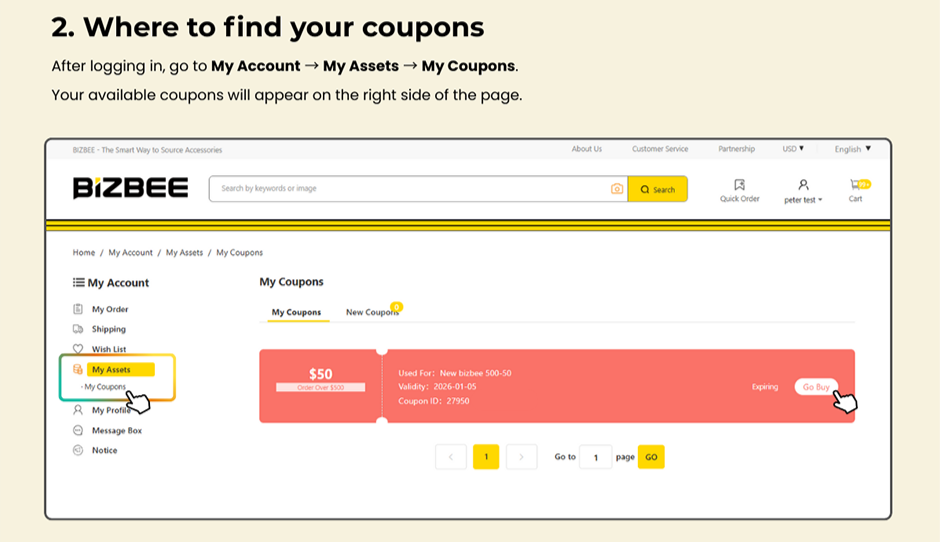Click the Message Box icon
940x542 pixels.
point(78,430)
